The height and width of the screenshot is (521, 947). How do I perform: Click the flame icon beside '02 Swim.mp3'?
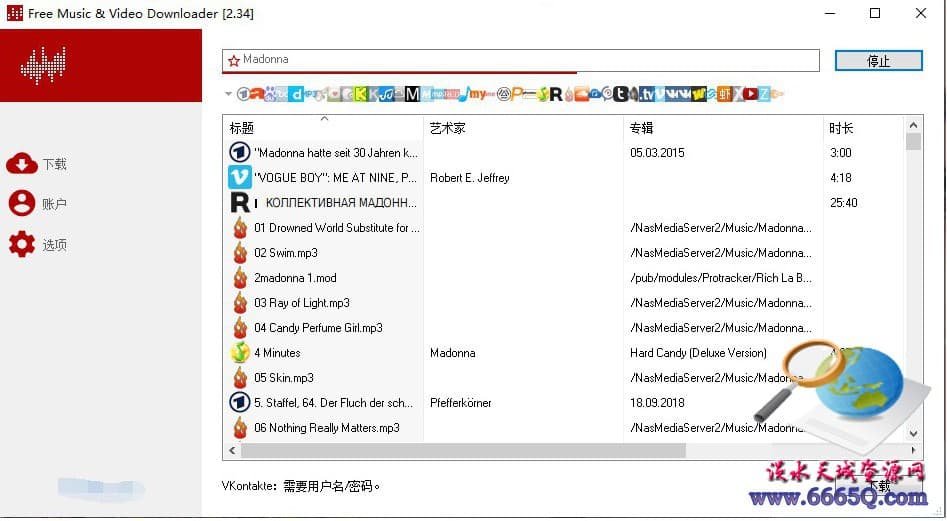click(240, 253)
